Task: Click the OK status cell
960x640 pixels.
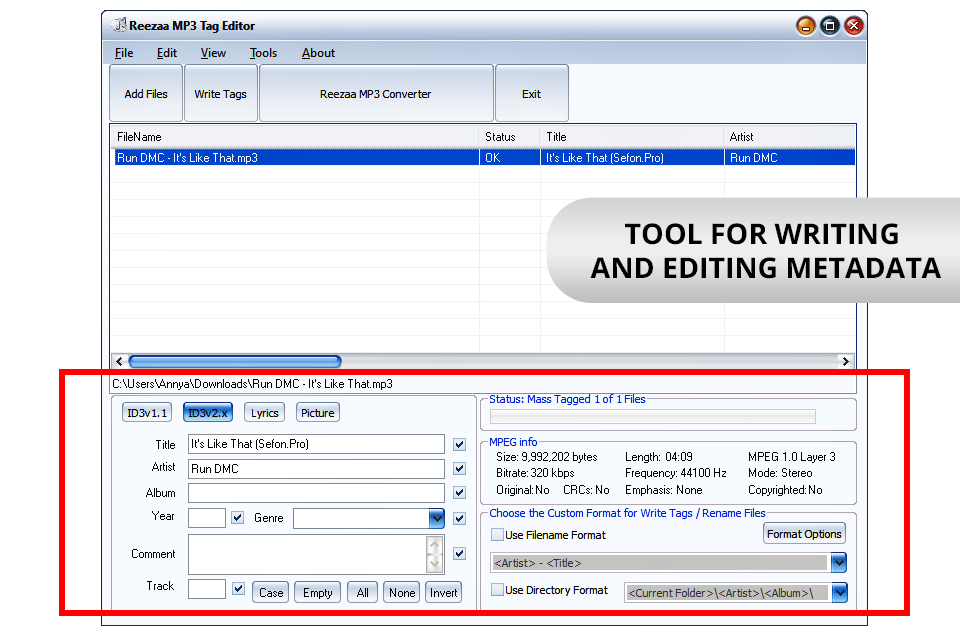Action: [509, 157]
